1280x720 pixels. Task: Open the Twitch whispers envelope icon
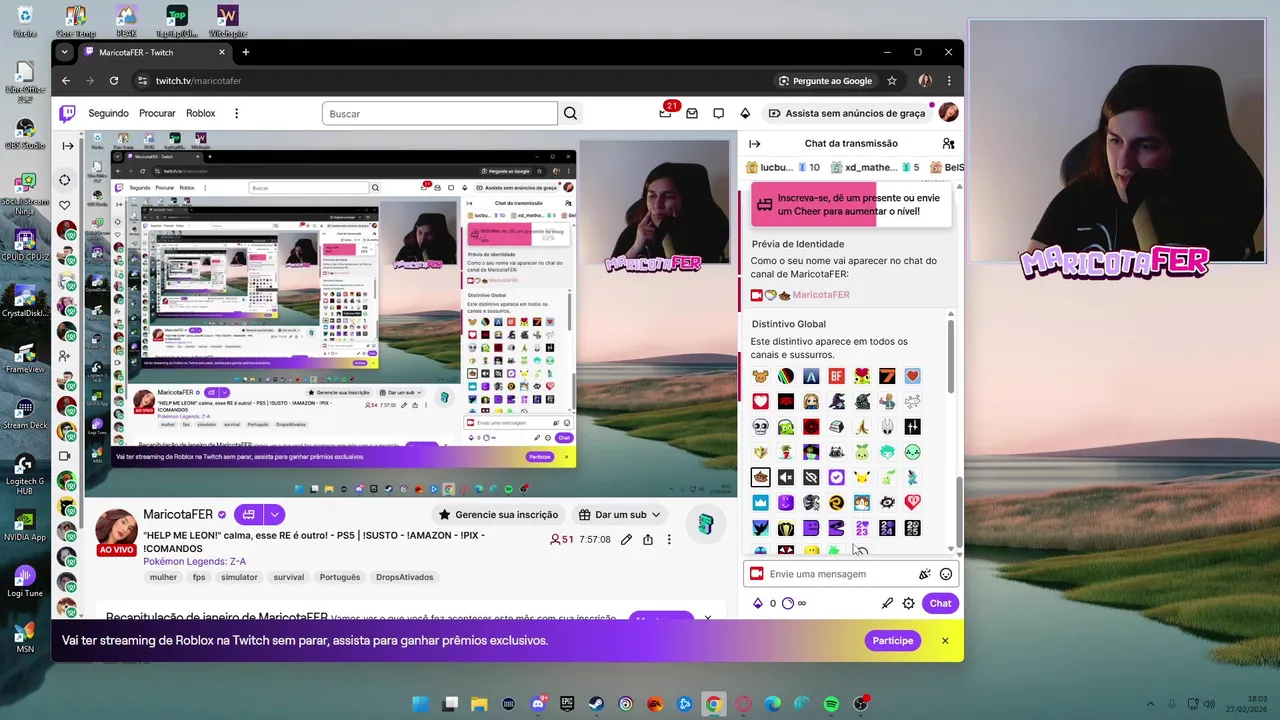[x=692, y=113]
